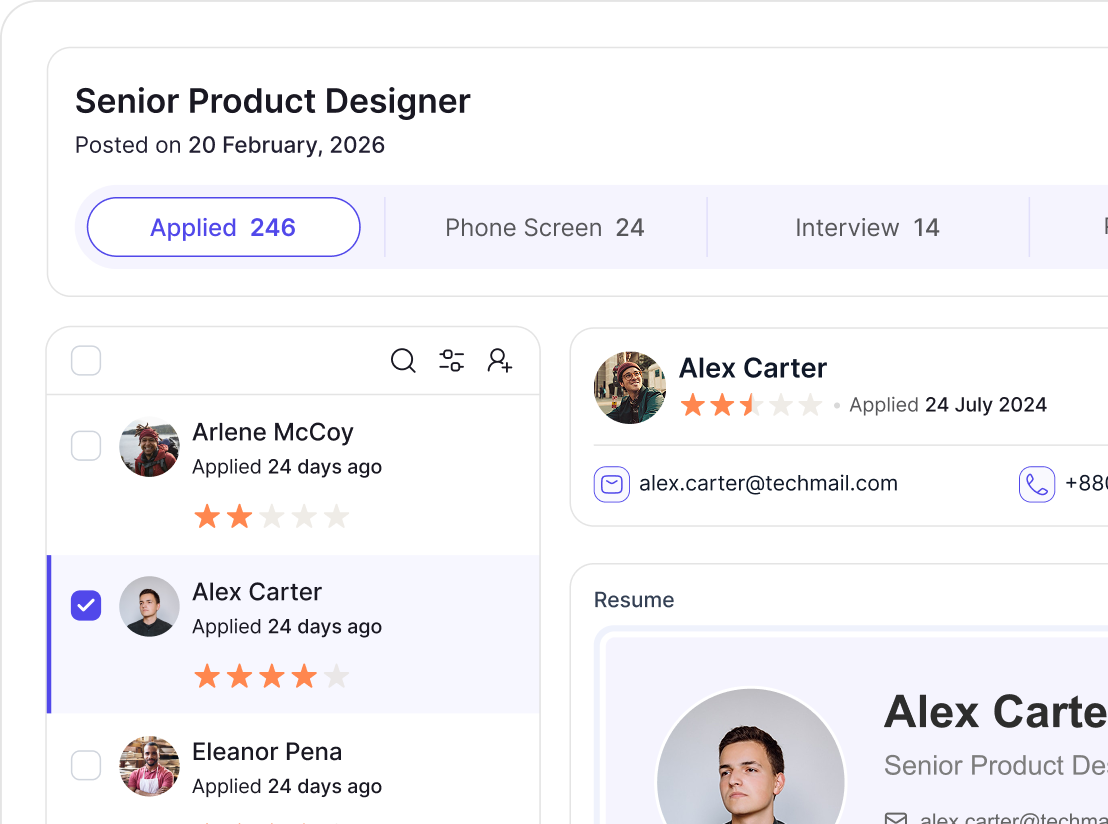Rate Arlene McCoy three stars

point(272,517)
